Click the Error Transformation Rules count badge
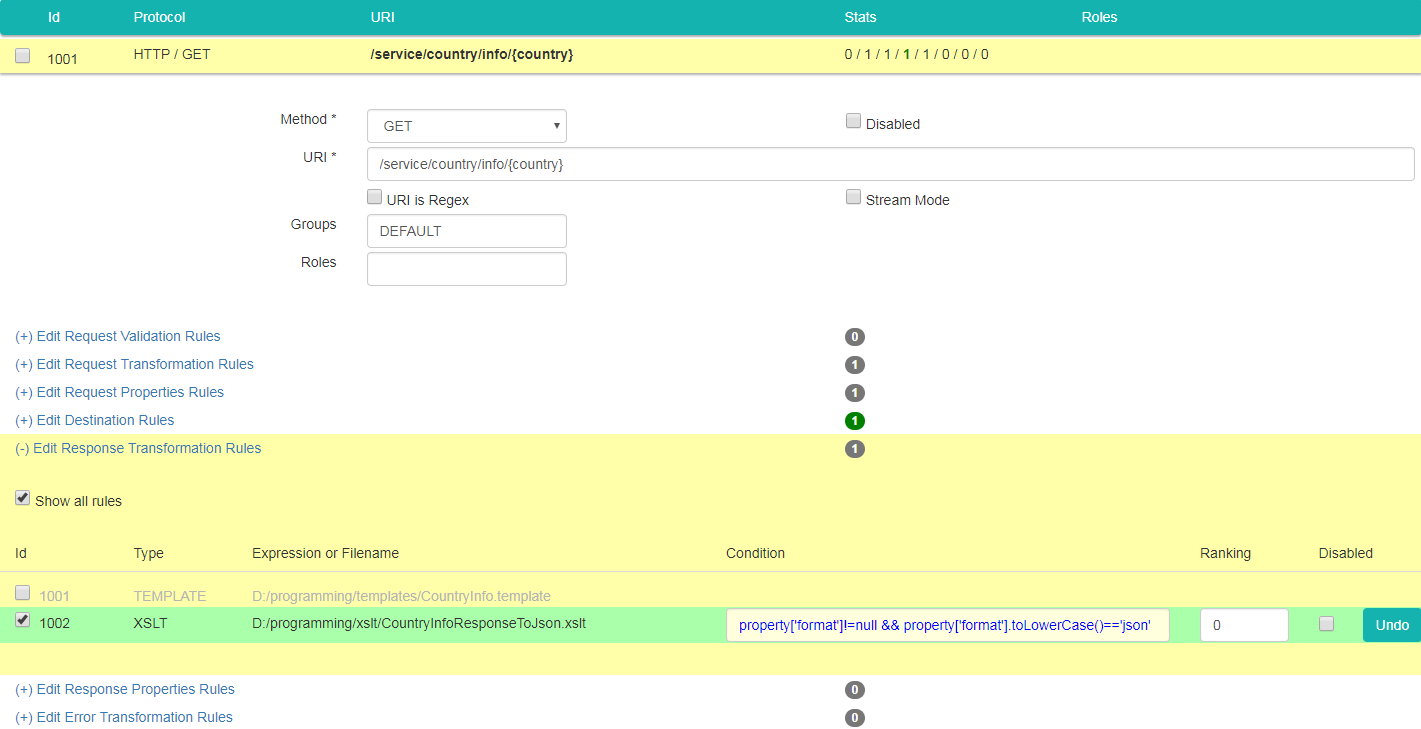The height and width of the screenshot is (729, 1421). pos(854,718)
